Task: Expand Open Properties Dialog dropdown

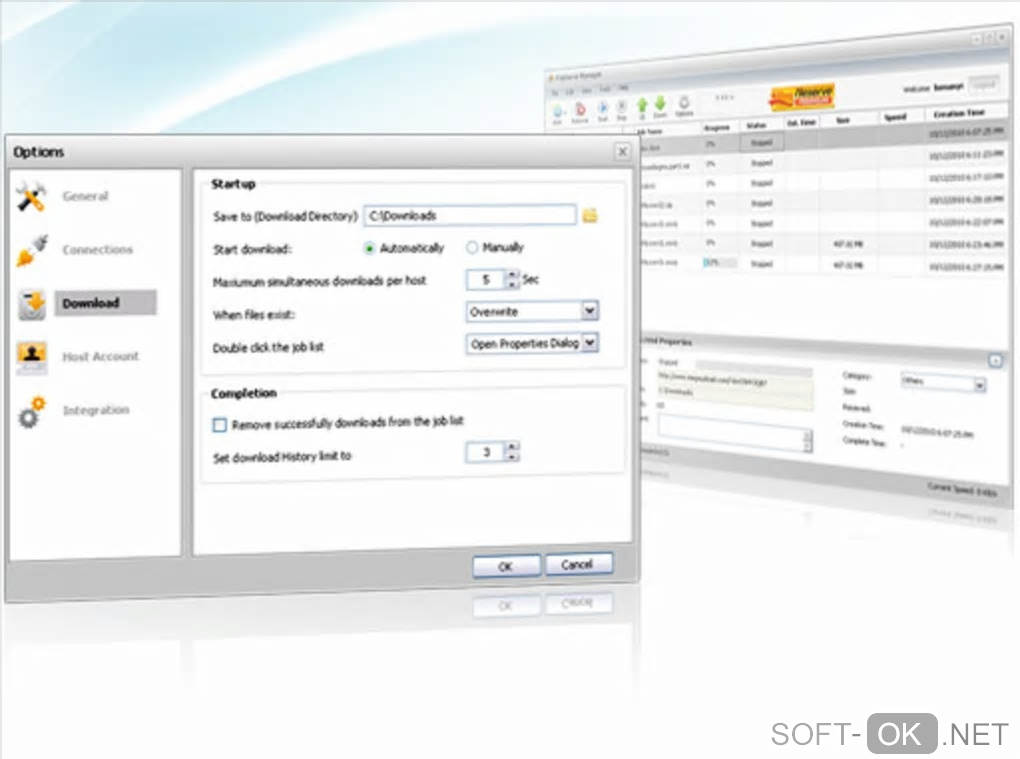Action: (x=589, y=343)
